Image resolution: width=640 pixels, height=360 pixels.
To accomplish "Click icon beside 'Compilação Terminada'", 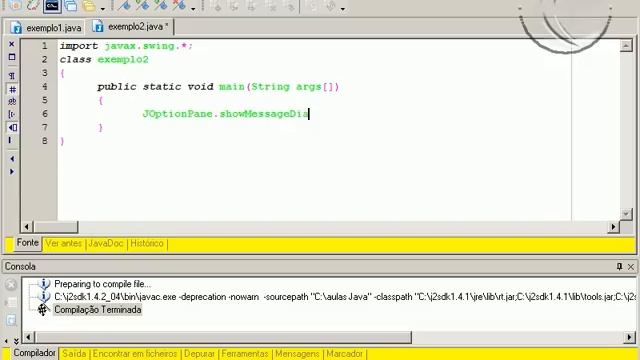I will (x=43, y=310).
